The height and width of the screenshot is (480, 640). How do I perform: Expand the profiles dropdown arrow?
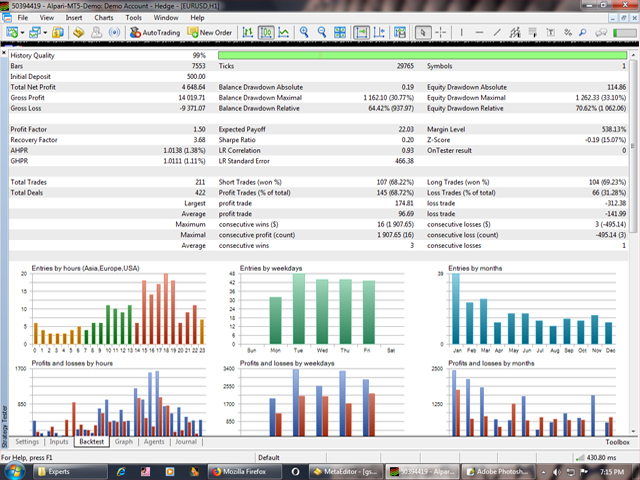click(45, 33)
